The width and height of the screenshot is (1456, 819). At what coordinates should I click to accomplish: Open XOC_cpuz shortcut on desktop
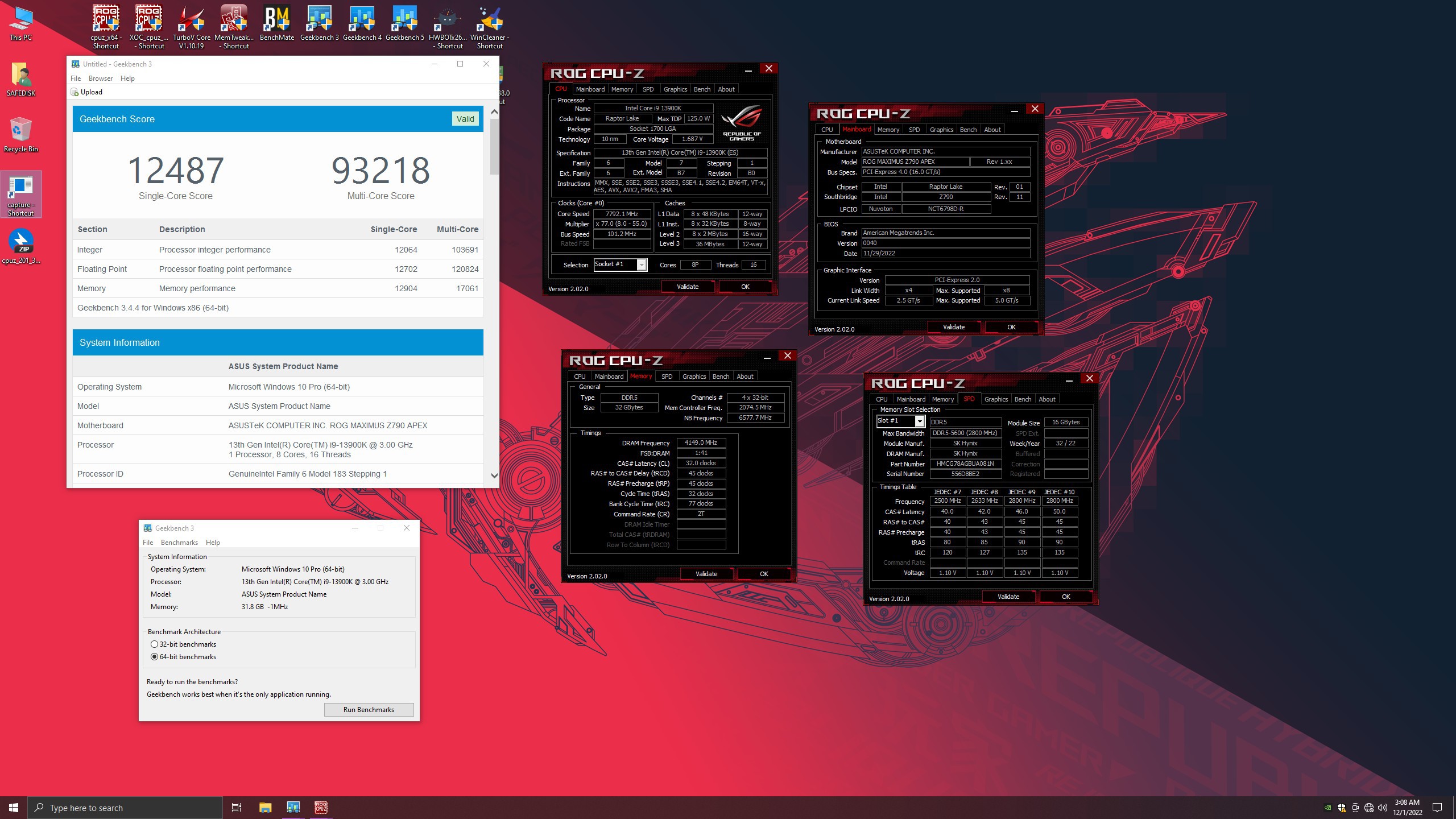[149, 27]
